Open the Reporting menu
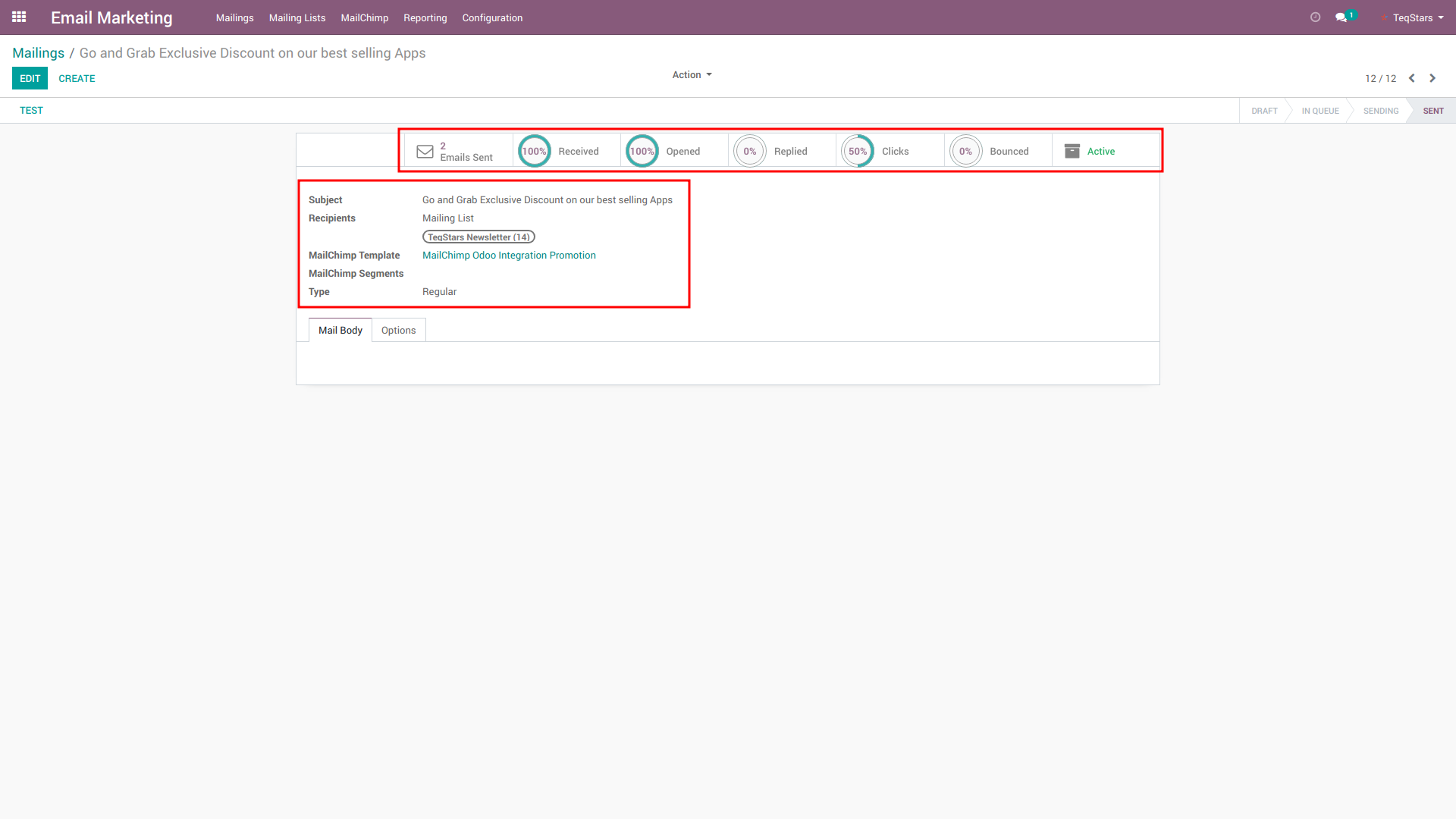 425,17
